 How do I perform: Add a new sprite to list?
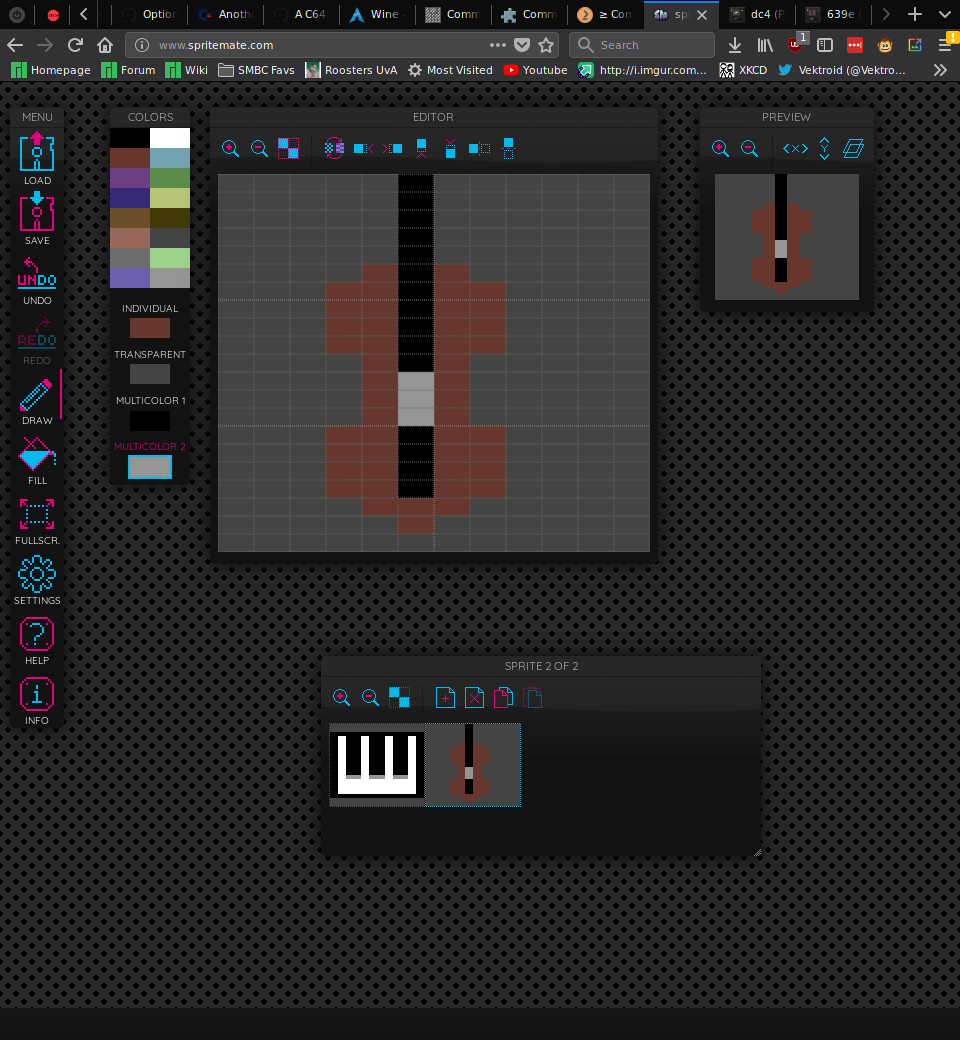445,697
